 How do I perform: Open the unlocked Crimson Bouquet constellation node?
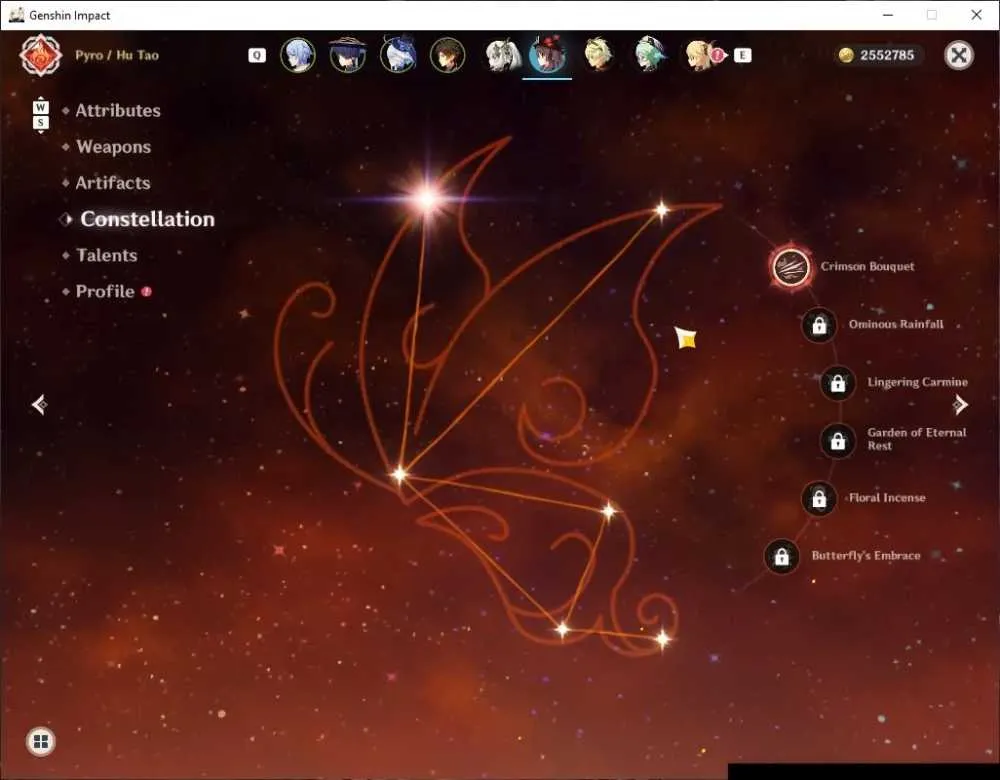click(791, 267)
